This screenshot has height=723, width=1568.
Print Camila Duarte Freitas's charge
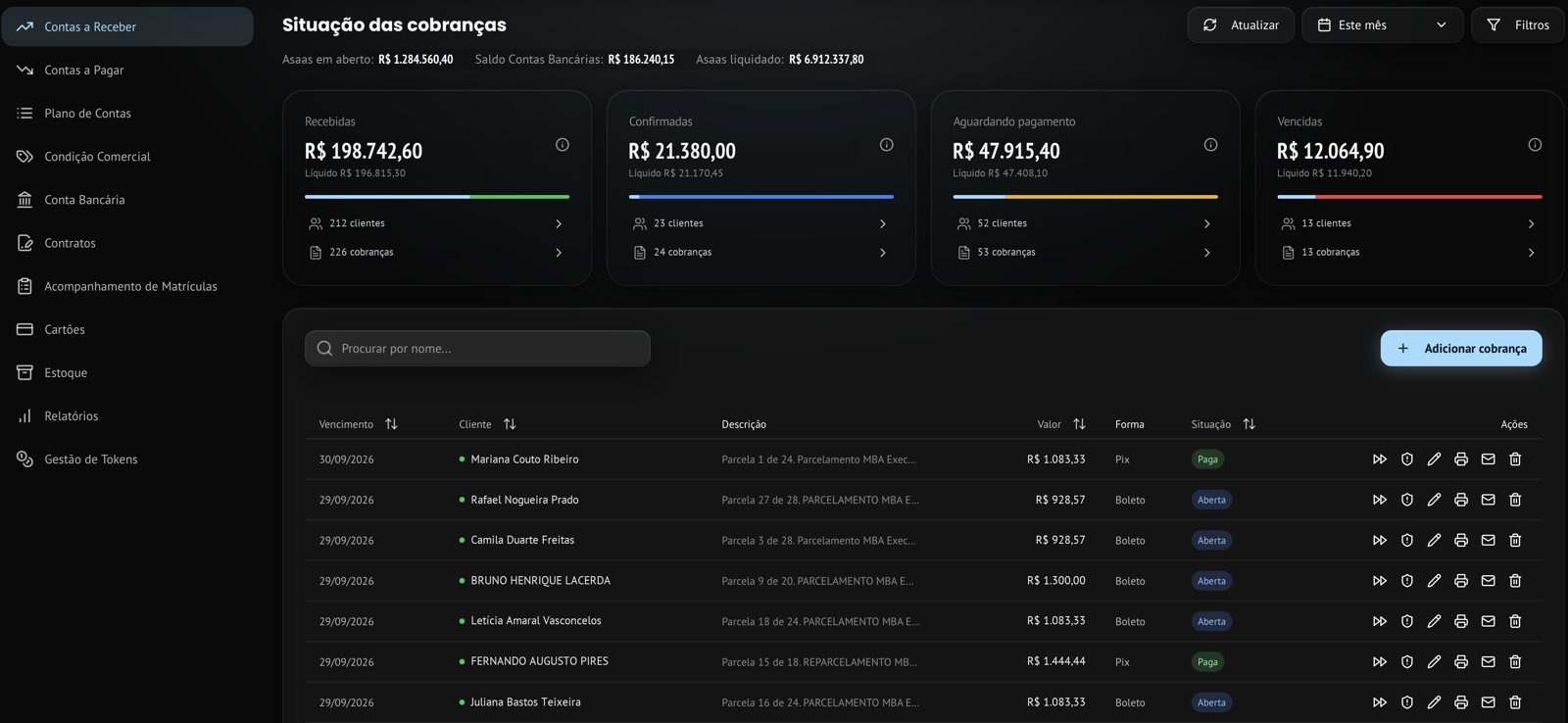[x=1461, y=541]
